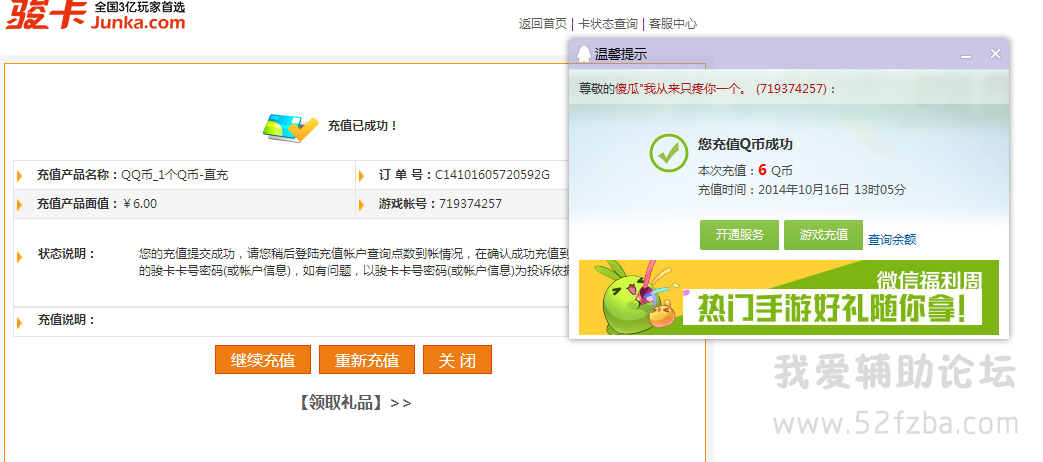Open 返回首页 link
Viewport: 1043px width, 462px height.
543,24
